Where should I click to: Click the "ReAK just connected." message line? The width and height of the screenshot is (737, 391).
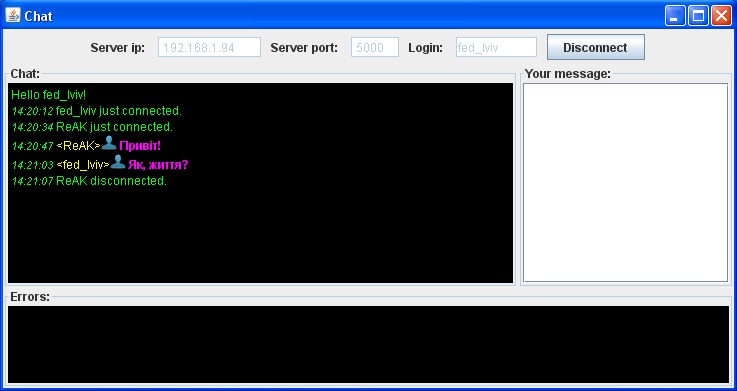(x=92, y=127)
